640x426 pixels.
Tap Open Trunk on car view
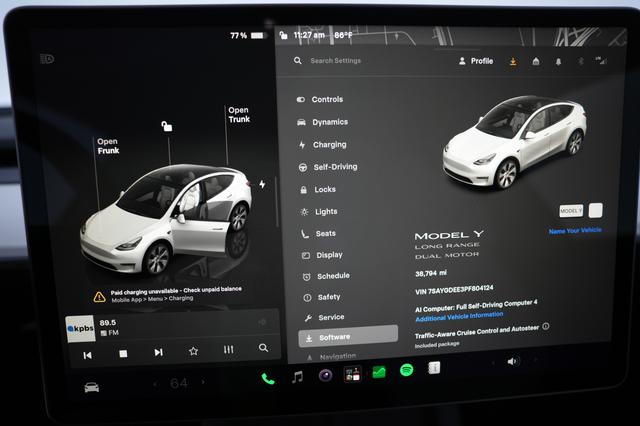239,115
